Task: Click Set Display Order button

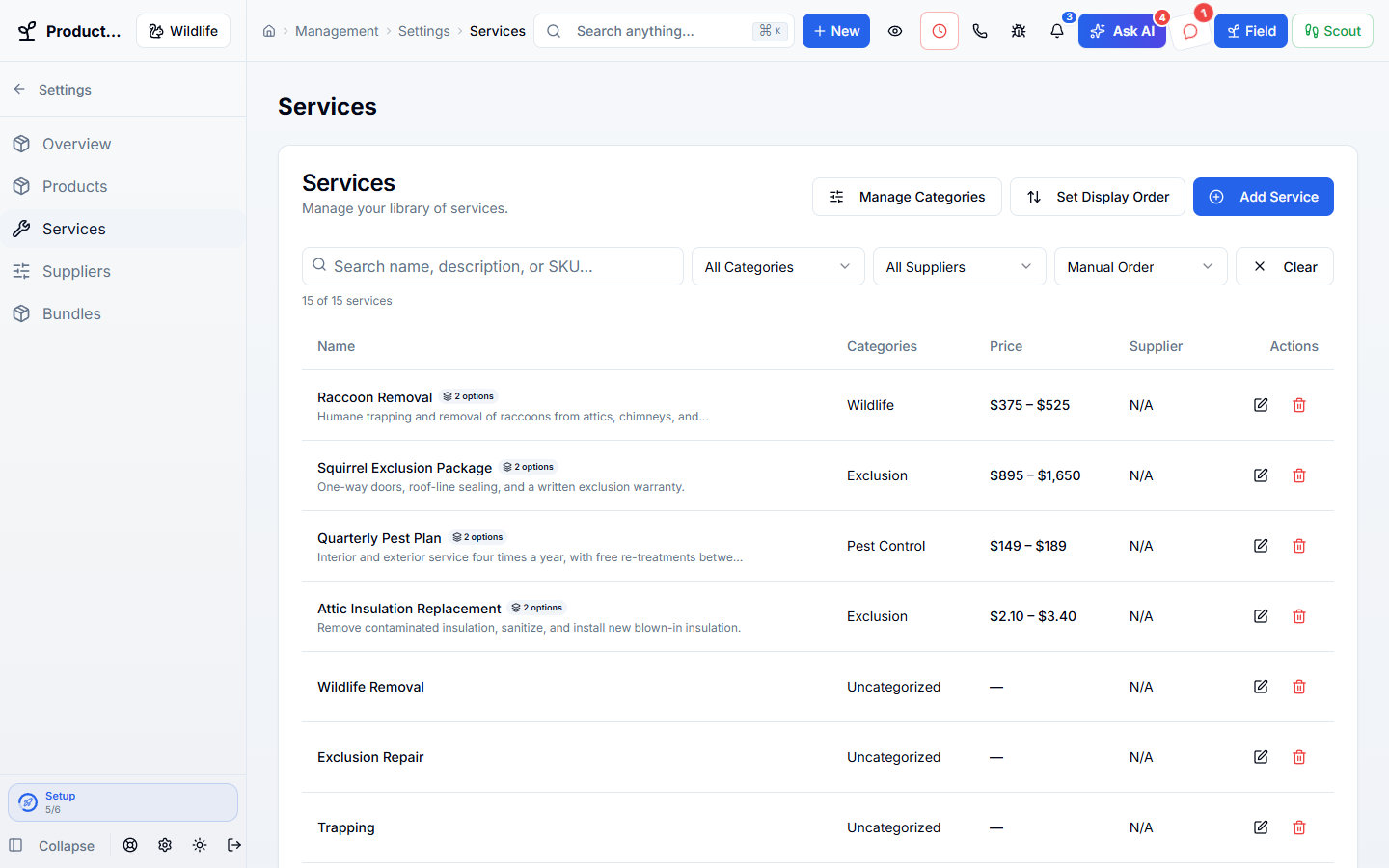Action: coord(1098,197)
